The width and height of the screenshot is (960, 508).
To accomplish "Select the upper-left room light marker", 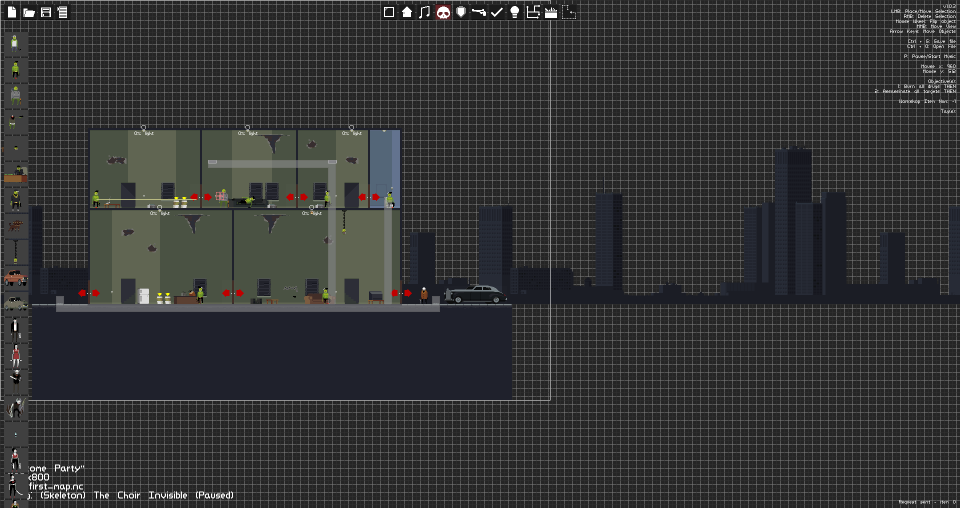I will pyautogui.click(x=144, y=130).
